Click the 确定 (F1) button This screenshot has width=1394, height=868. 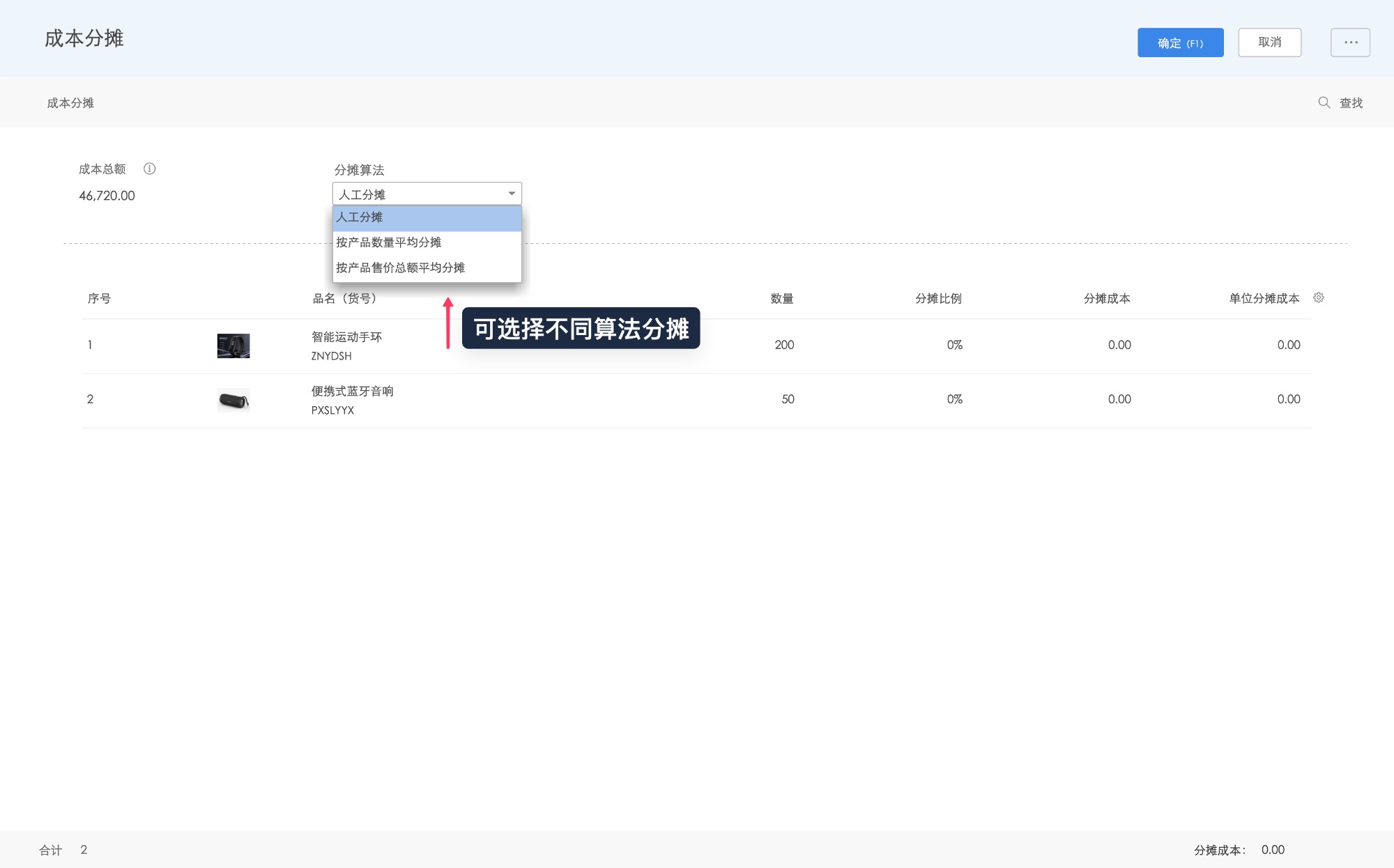point(1180,42)
